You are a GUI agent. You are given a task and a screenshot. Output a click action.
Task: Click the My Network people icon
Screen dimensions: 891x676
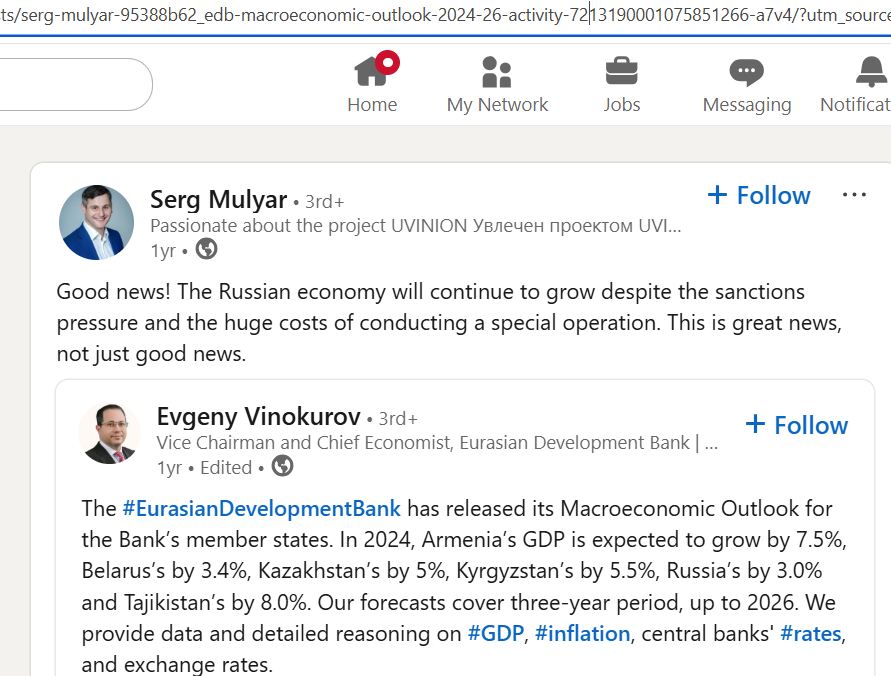497,70
